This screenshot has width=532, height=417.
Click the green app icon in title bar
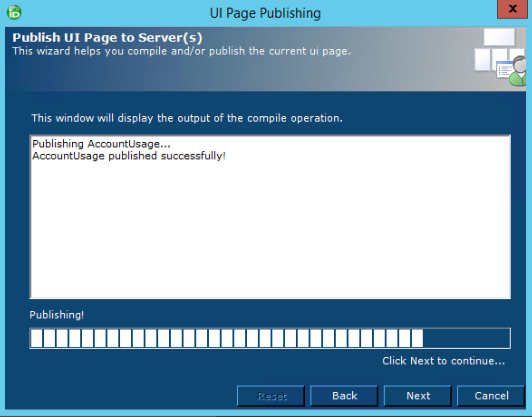[14, 13]
